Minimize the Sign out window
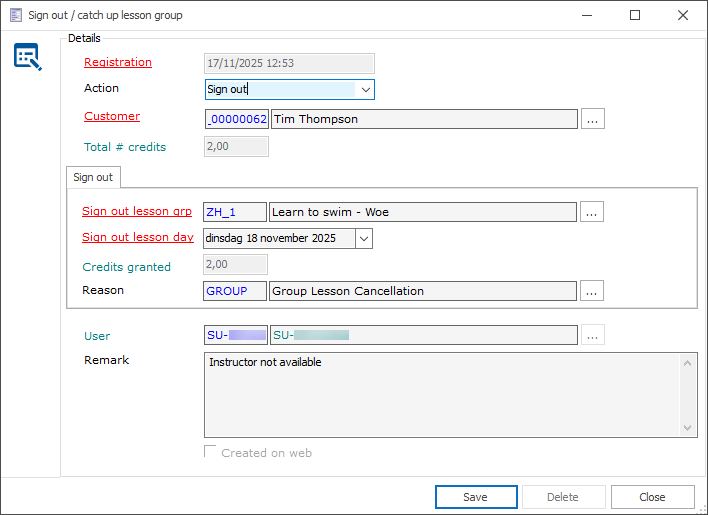 tap(587, 15)
